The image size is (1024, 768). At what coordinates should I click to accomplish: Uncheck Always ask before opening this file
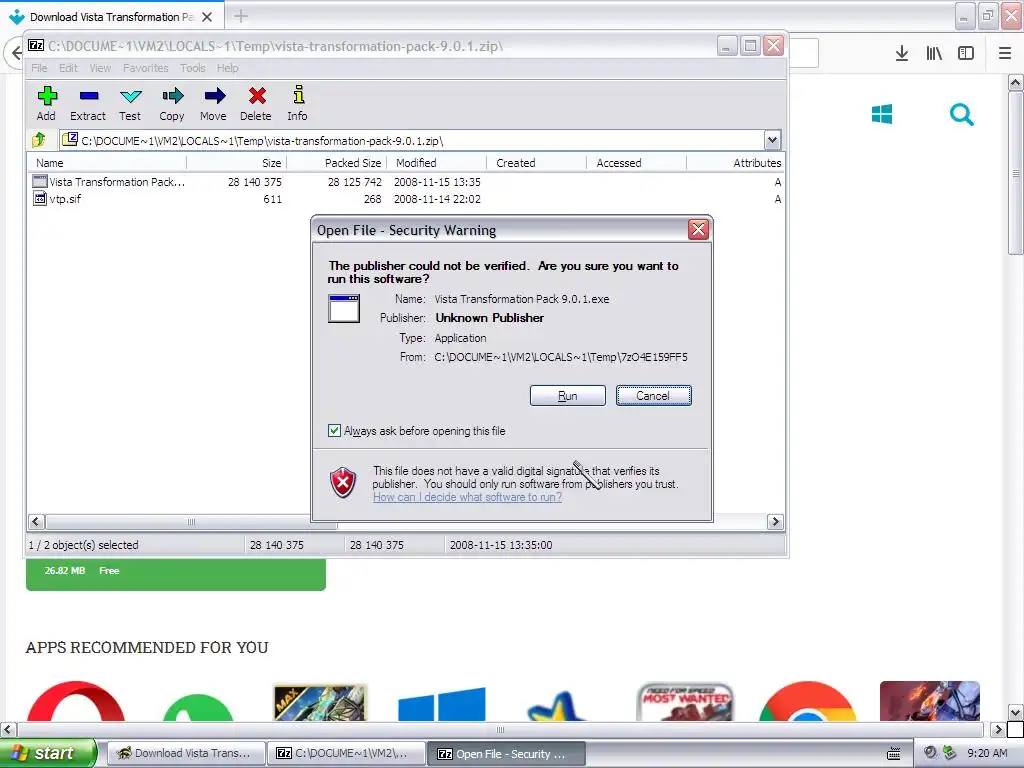pyautogui.click(x=334, y=430)
